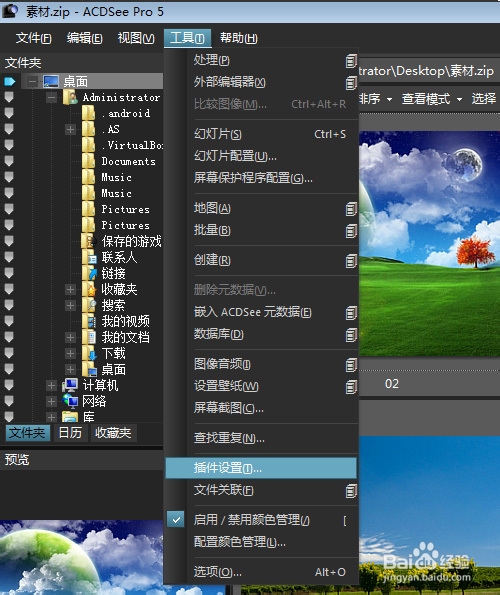
Task: Open 屏幕保护程序配置 dialog
Action: tap(262, 178)
